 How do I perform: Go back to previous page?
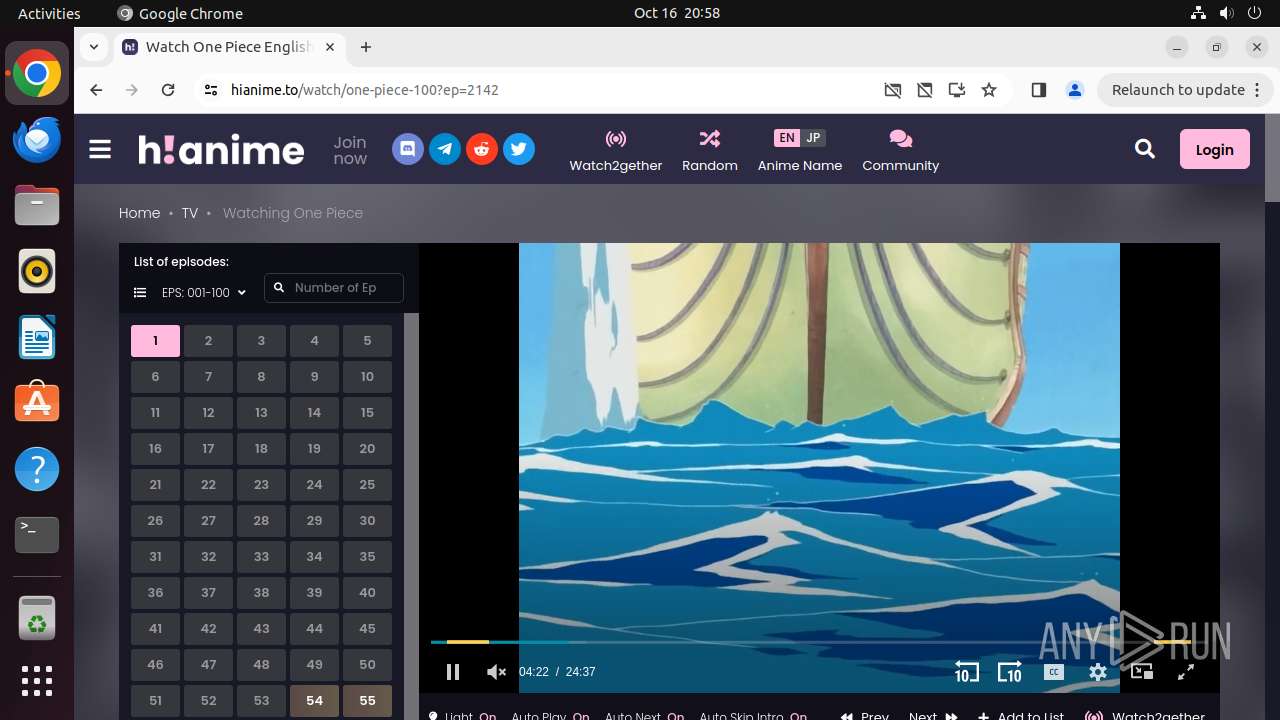click(x=96, y=90)
